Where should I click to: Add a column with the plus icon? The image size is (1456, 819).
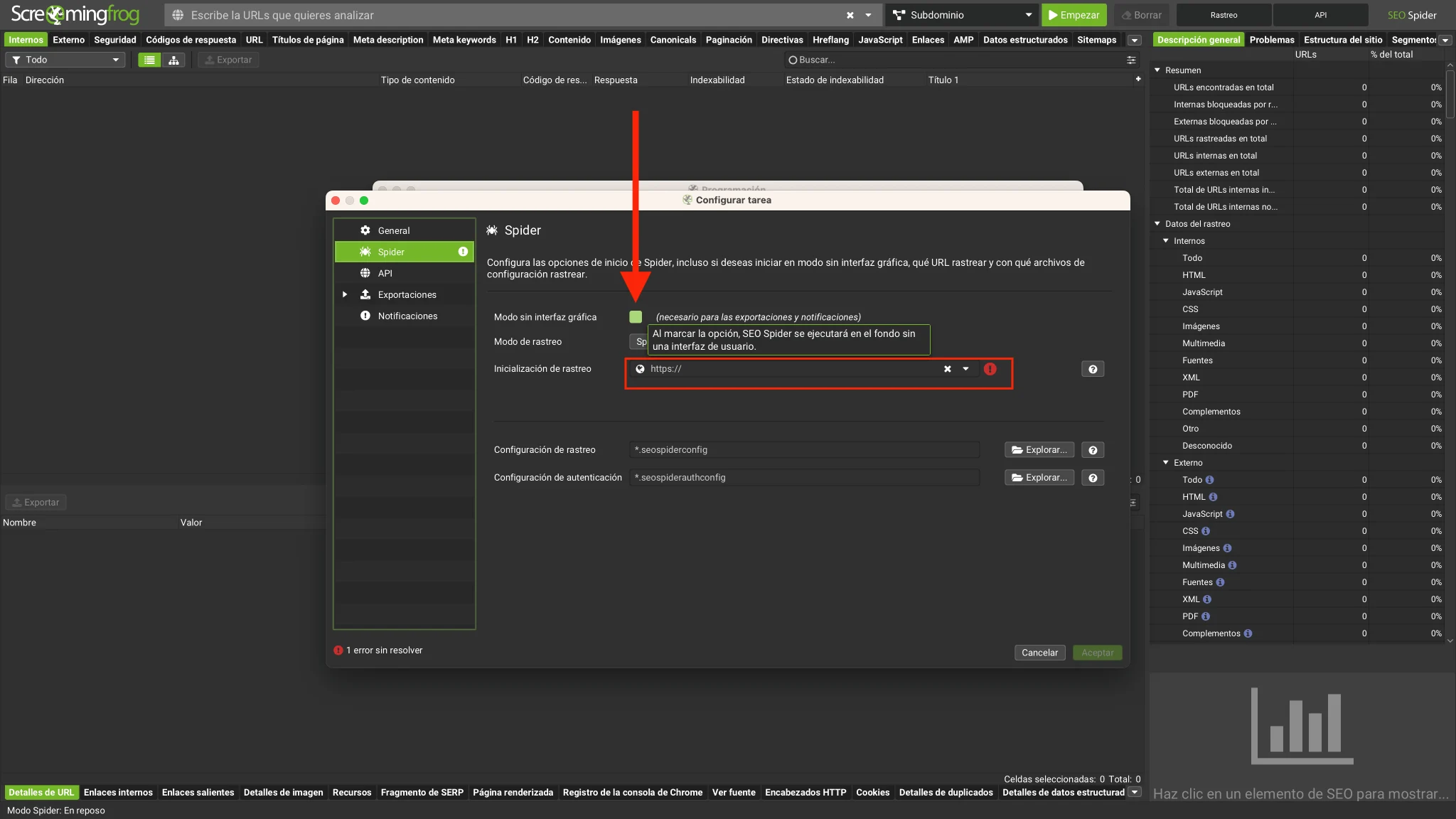pos(1138,79)
